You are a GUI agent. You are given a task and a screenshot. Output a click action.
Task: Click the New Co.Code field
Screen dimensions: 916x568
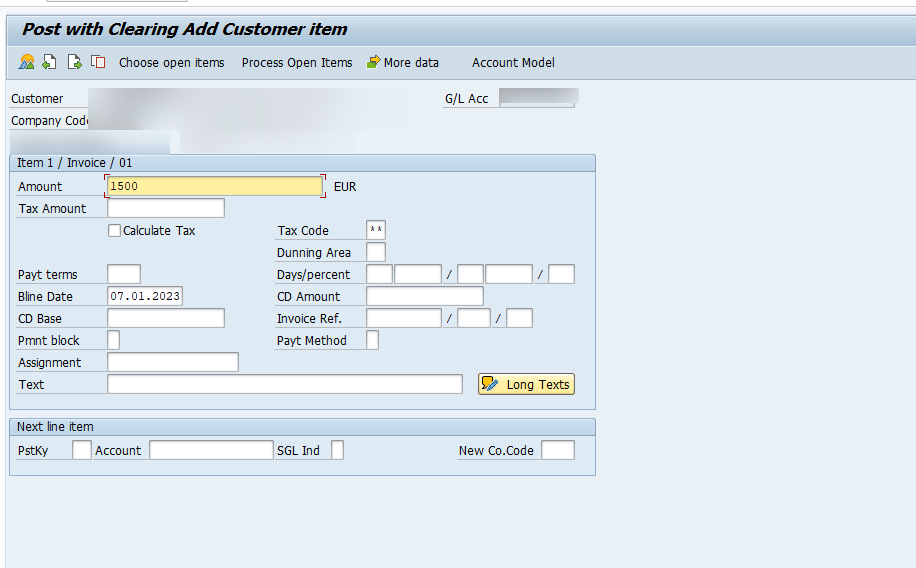pos(557,450)
